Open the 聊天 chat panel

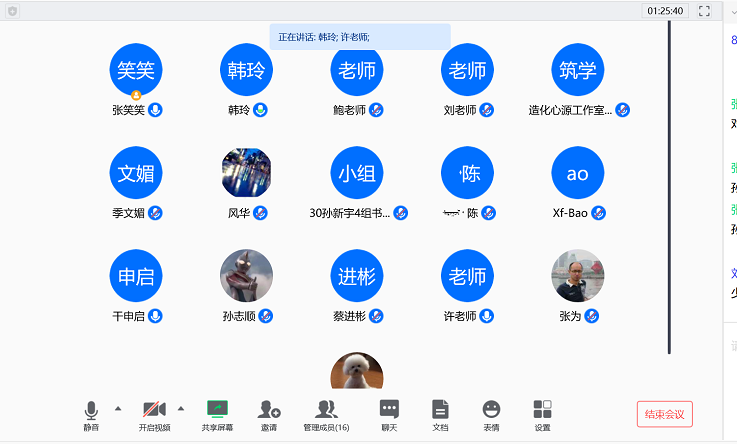[389, 409]
